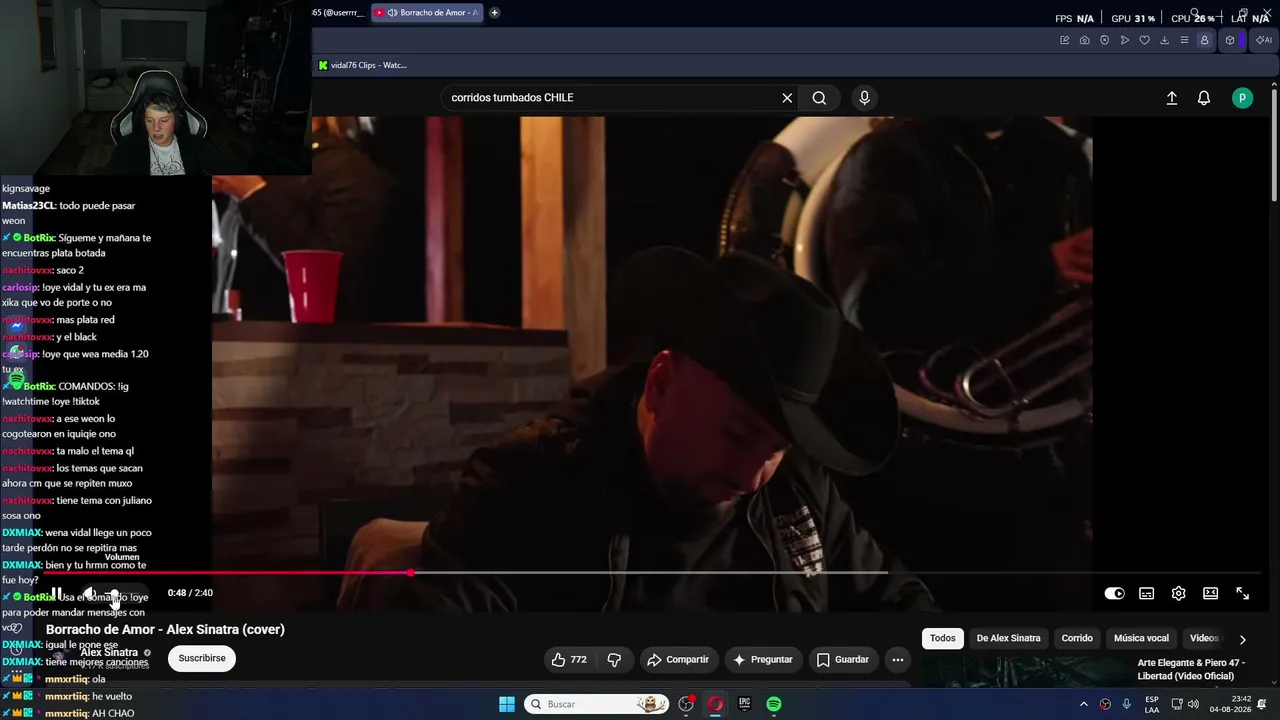Open the ad blocker shield icon
The image size is (1280, 720).
tap(1104, 40)
